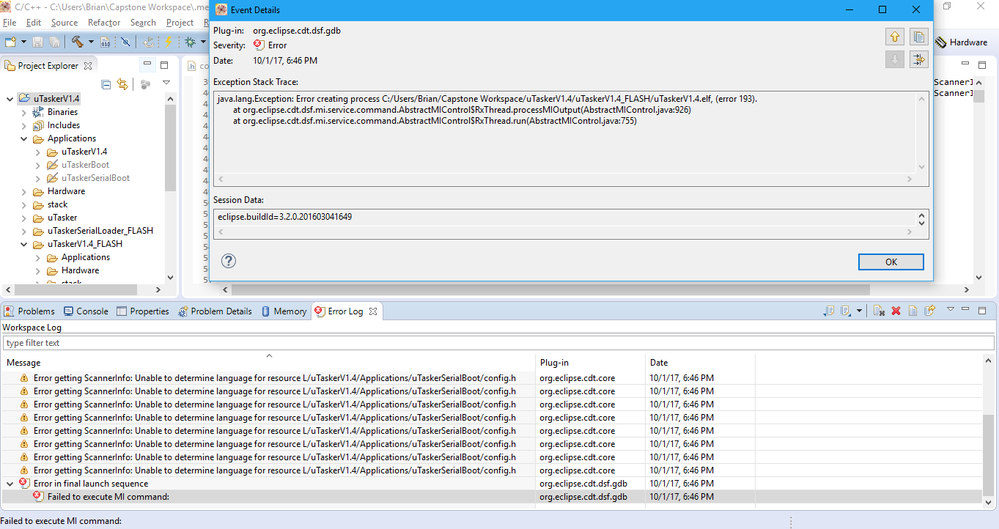
Task: Open the Hardware perspective button
Action: (961, 42)
